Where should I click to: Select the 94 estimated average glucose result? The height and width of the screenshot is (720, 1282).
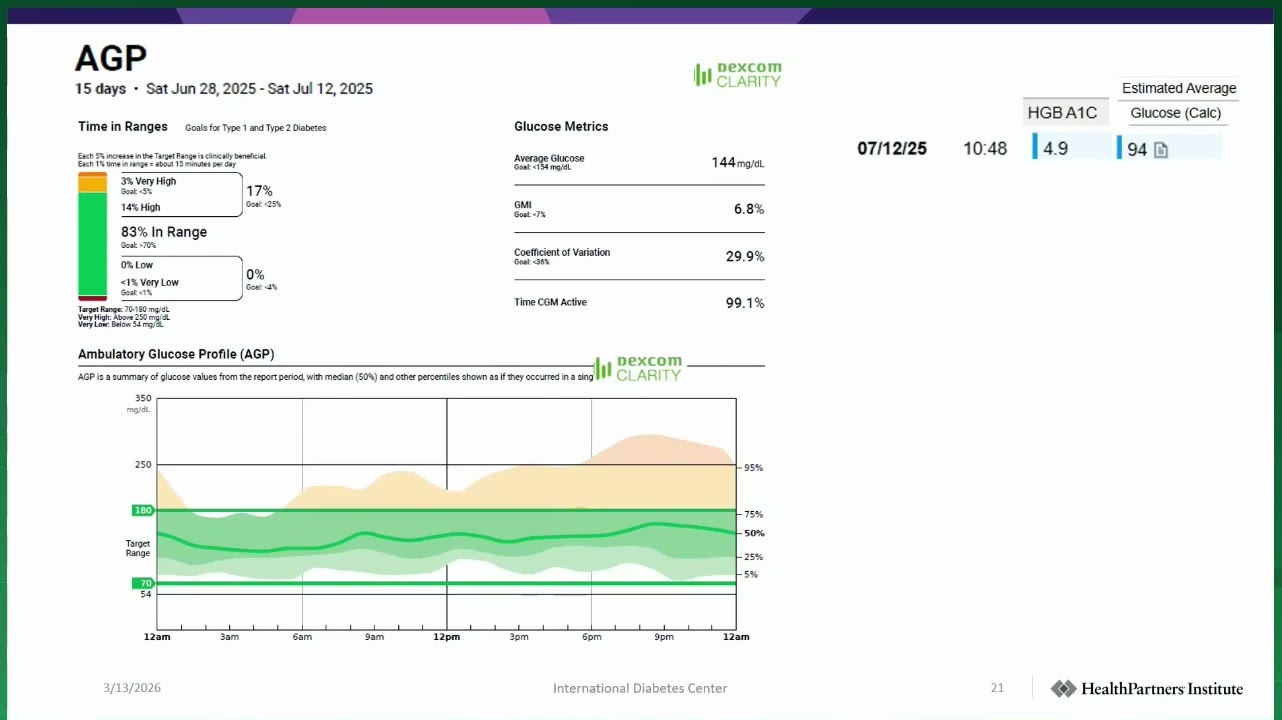pos(1137,150)
